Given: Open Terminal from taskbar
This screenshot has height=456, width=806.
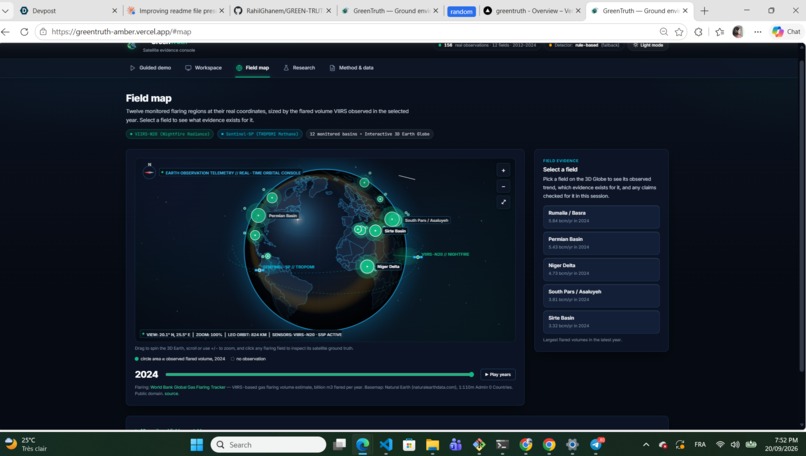Looking at the screenshot, I should 502,445.
